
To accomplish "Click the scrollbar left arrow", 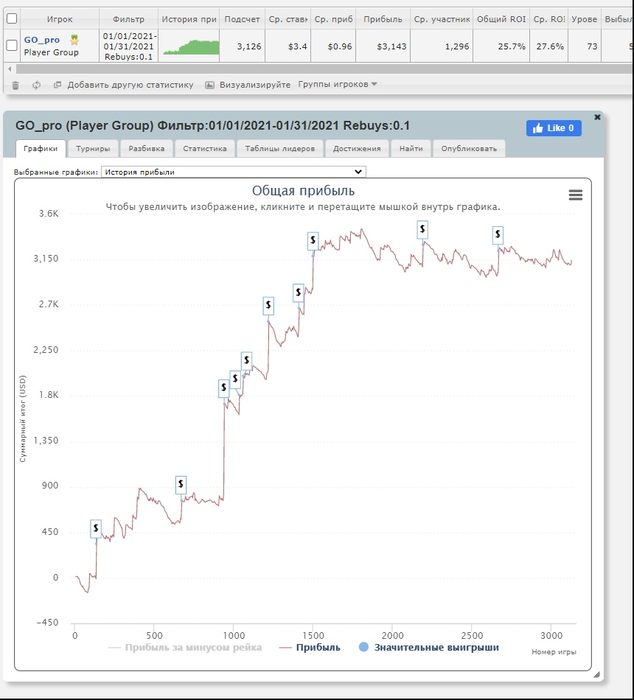I will (x=10, y=69).
